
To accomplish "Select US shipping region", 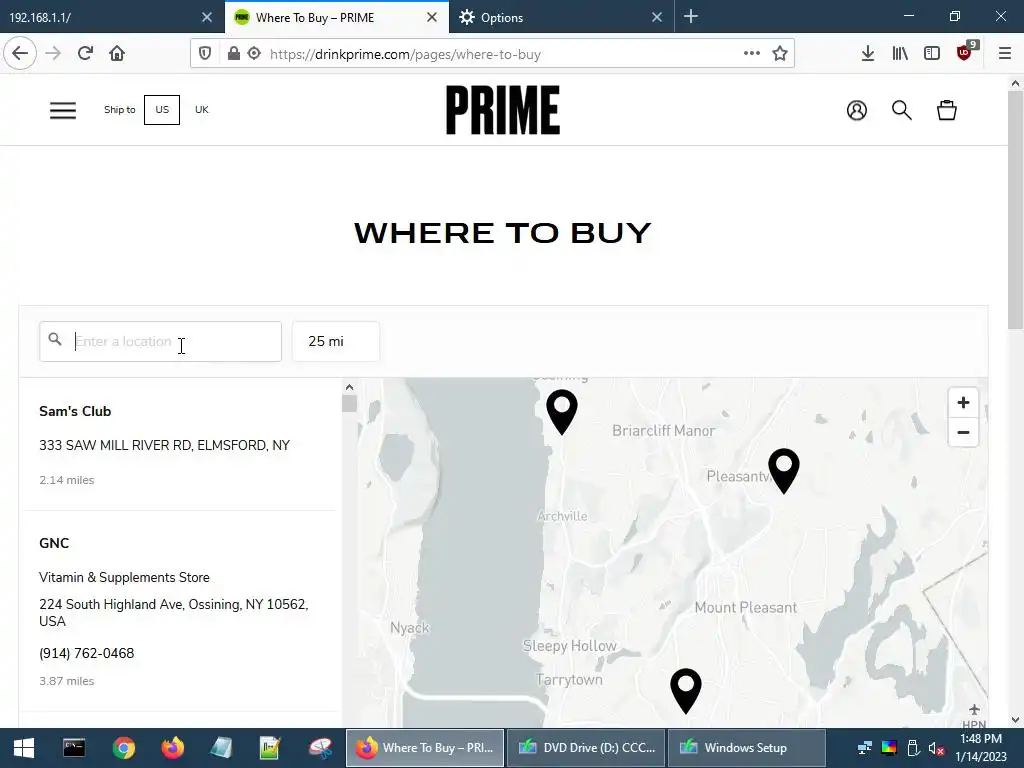I will [x=162, y=110].
